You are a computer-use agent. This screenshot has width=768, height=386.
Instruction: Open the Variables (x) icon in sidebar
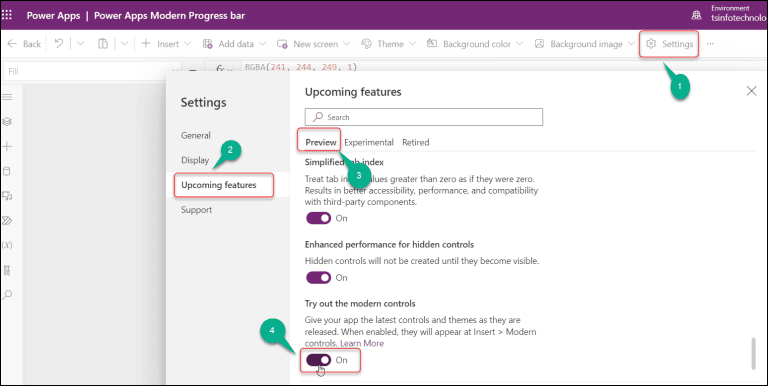coord(7,245)
